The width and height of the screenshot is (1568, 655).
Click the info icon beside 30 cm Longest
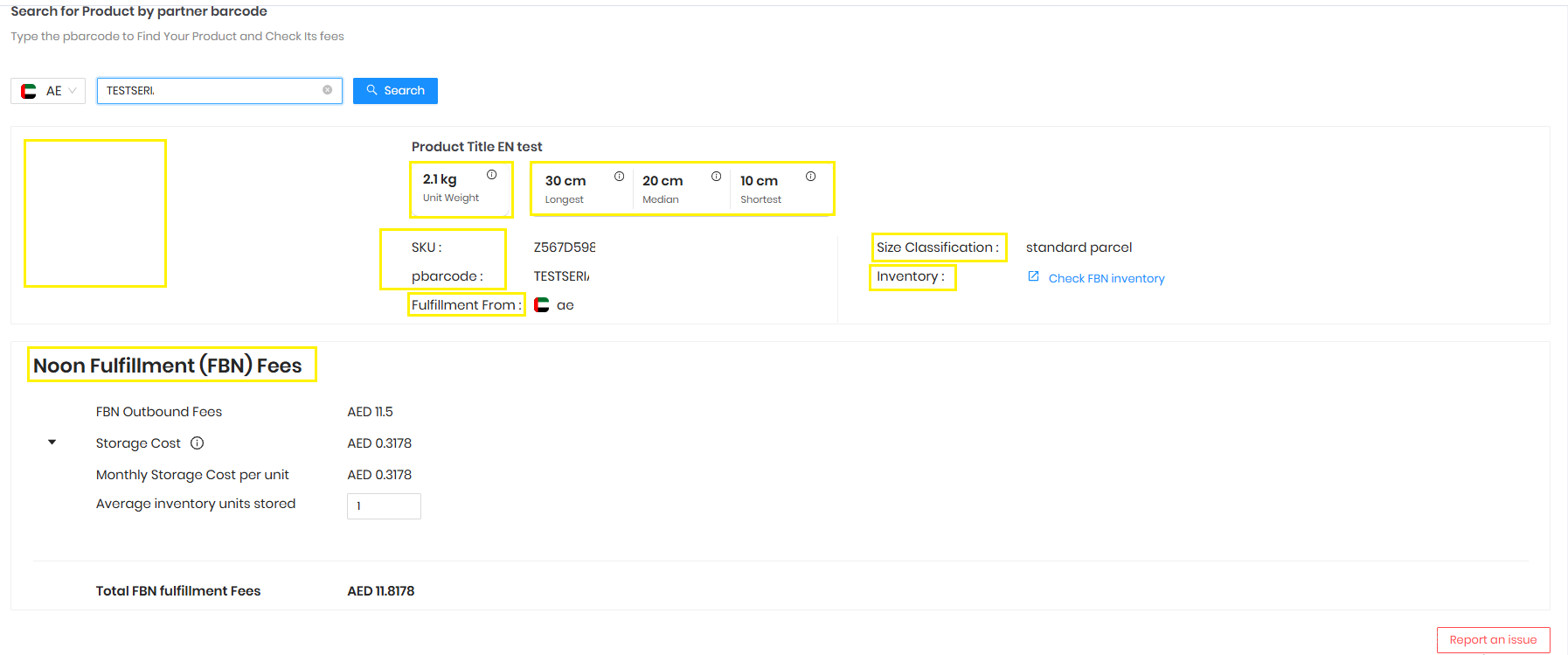pyautogui.click(x=620, y=177)
